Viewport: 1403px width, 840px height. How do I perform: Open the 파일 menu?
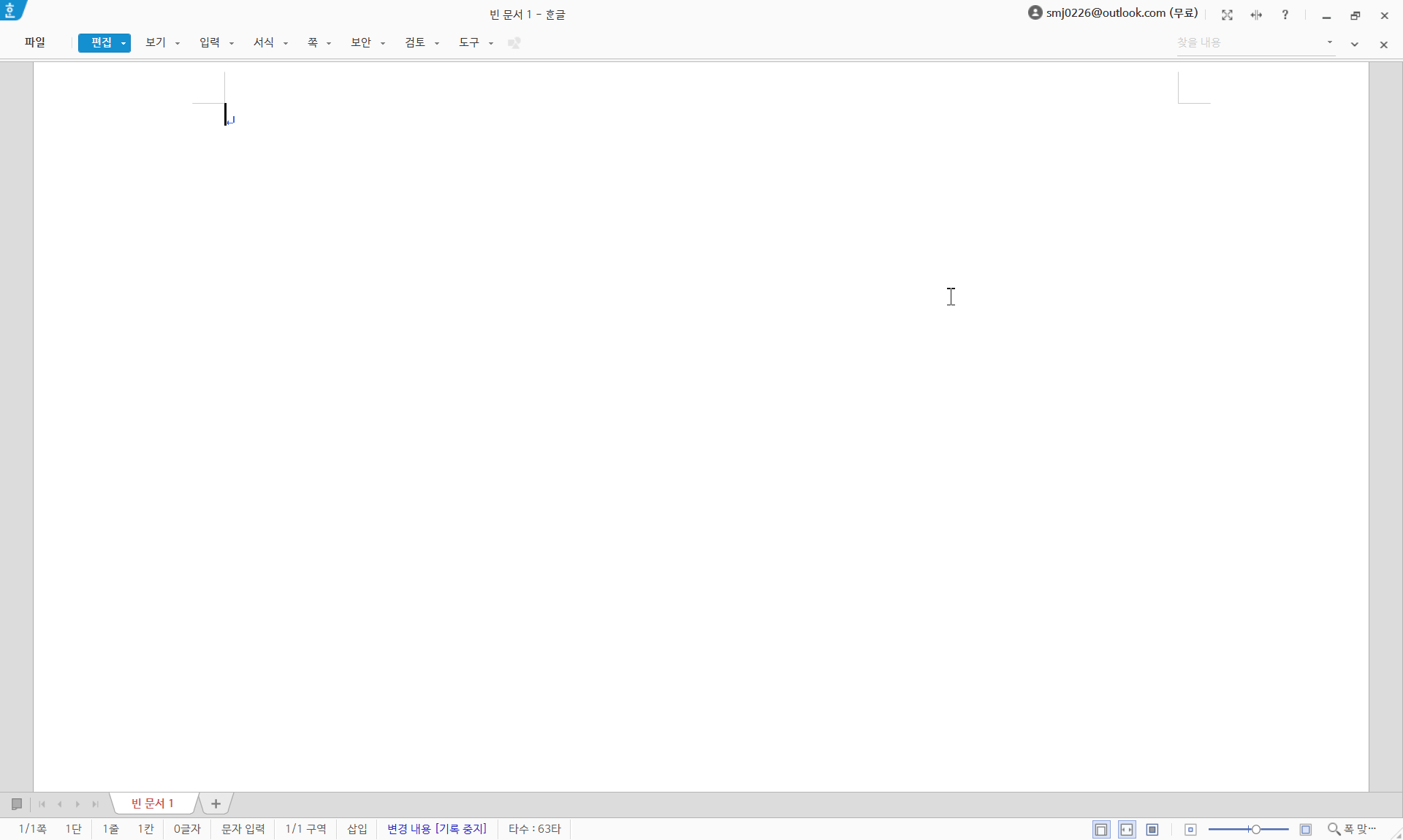[x=34, y=42]
